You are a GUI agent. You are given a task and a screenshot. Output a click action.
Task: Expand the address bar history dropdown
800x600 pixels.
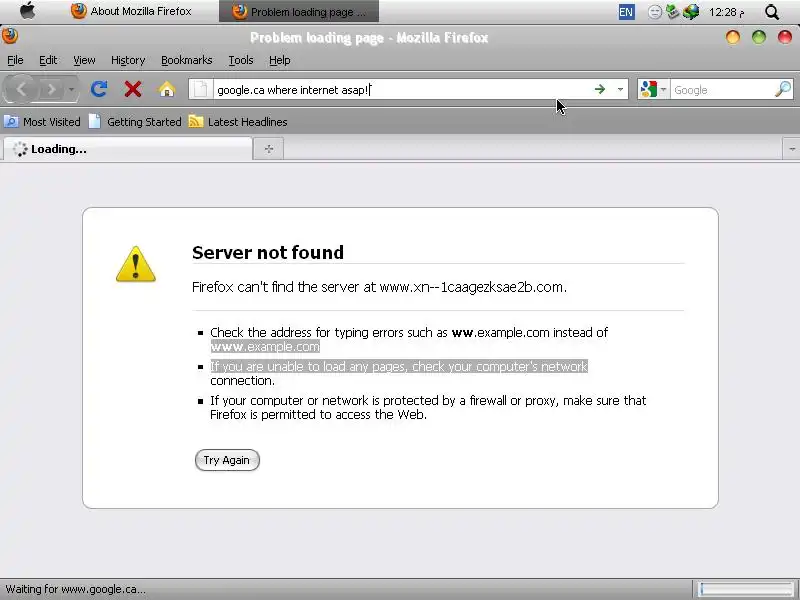[620, 90]
